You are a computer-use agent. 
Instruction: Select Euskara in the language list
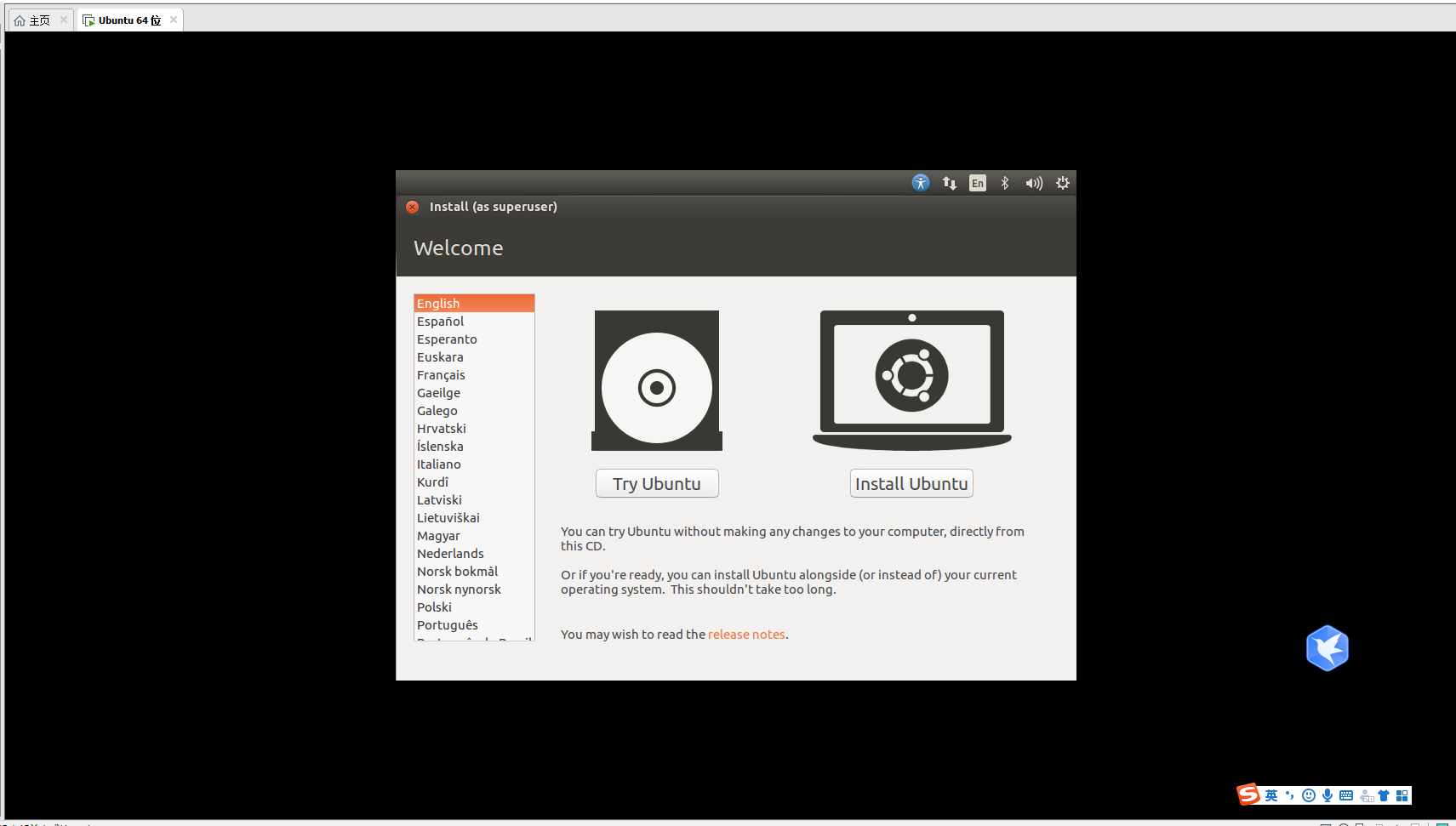(474, 357)
